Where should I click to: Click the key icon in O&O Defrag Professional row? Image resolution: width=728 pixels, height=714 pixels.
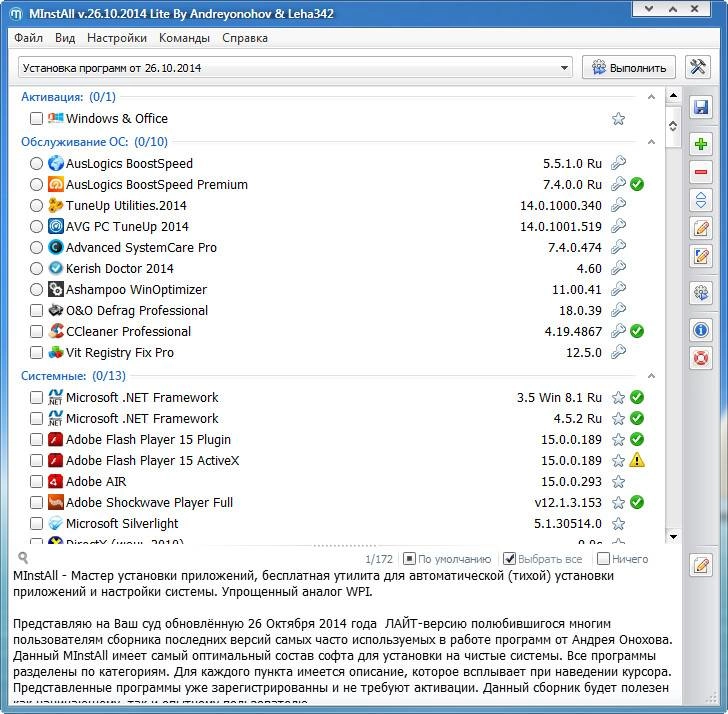(618, 310)
